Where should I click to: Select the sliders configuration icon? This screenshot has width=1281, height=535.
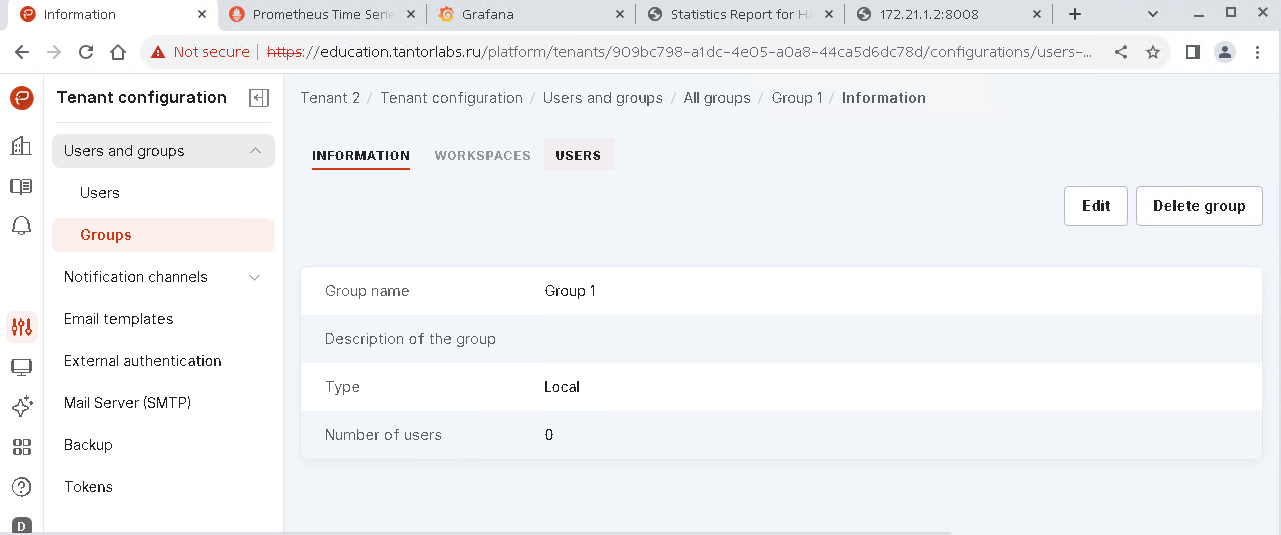pos(21,326)
